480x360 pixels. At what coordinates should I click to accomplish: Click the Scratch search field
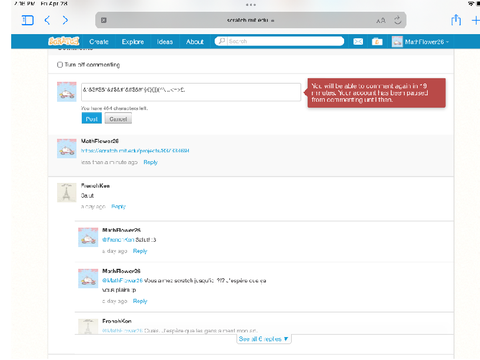[x=279, y=41]
